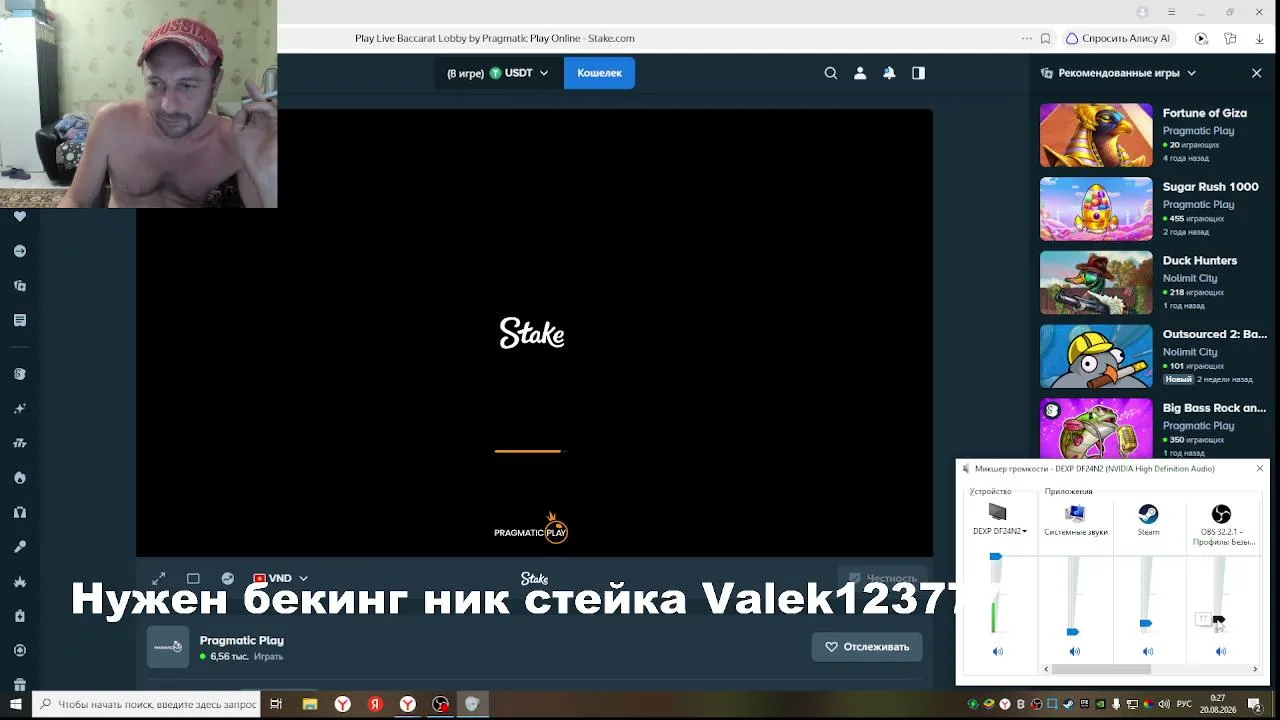Adjust the OBS volume slider
The image size is (1280, 720).
tap(1218, 620)
